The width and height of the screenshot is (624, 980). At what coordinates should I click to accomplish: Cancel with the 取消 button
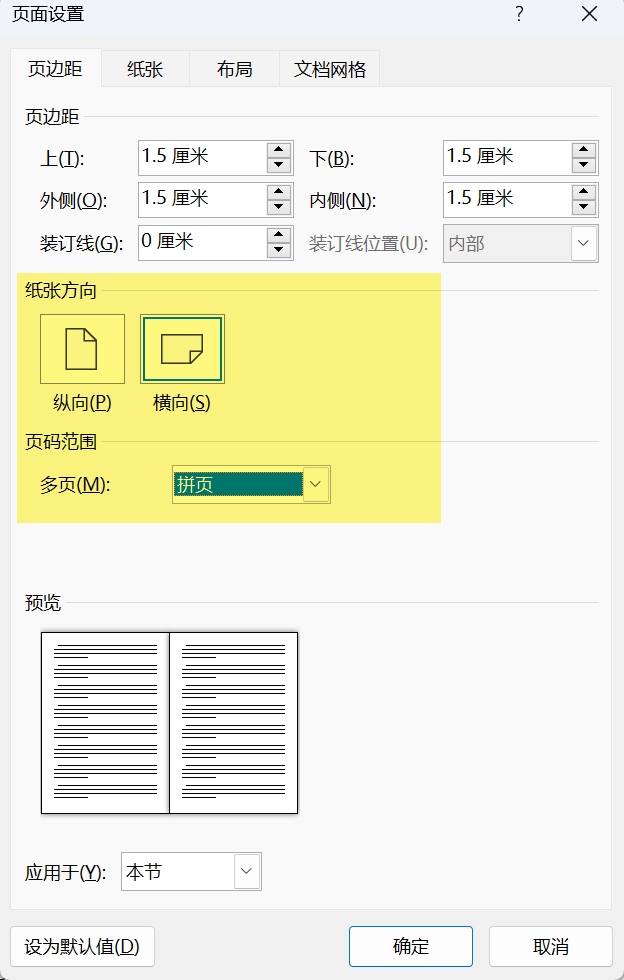[550, 946]
